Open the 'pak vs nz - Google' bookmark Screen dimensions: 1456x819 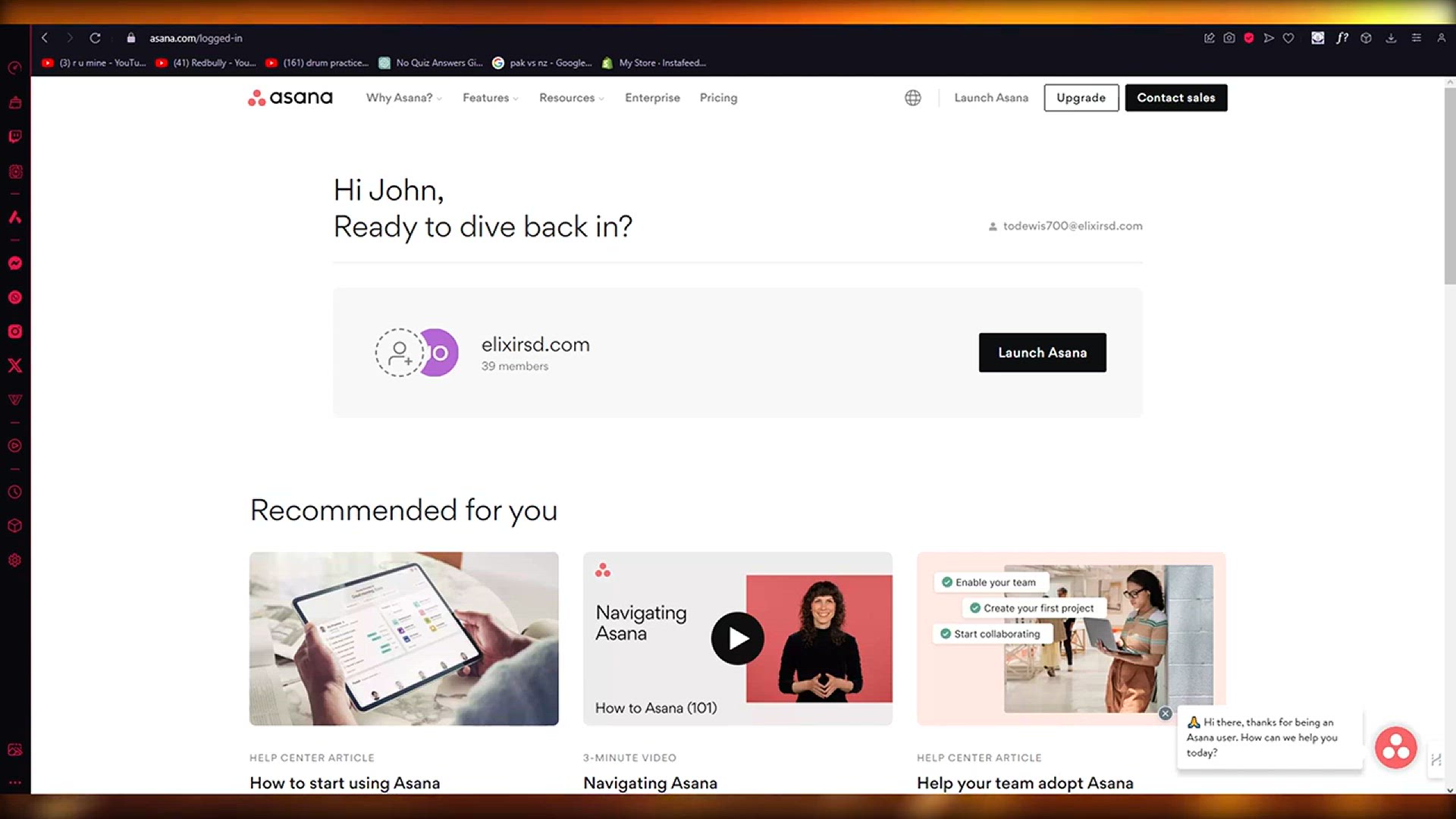point(543,63)
